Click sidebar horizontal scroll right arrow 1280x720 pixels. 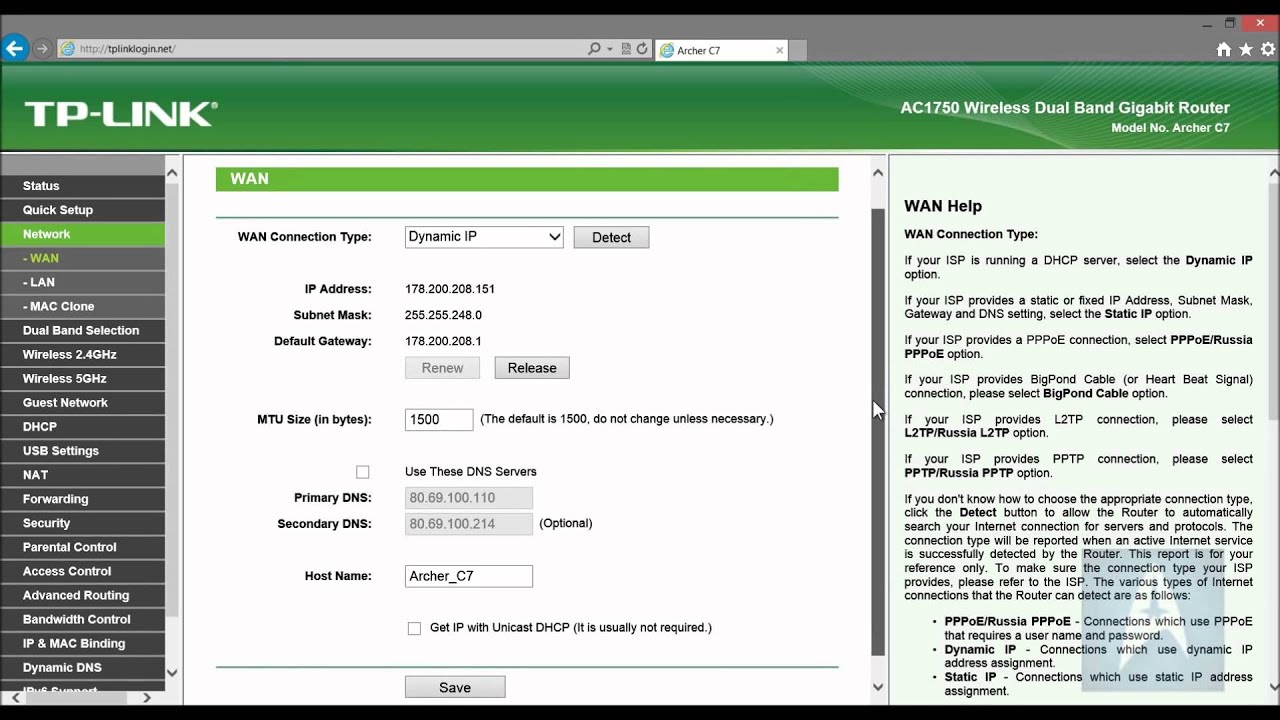pyautogui.click(x=147, y=697)
